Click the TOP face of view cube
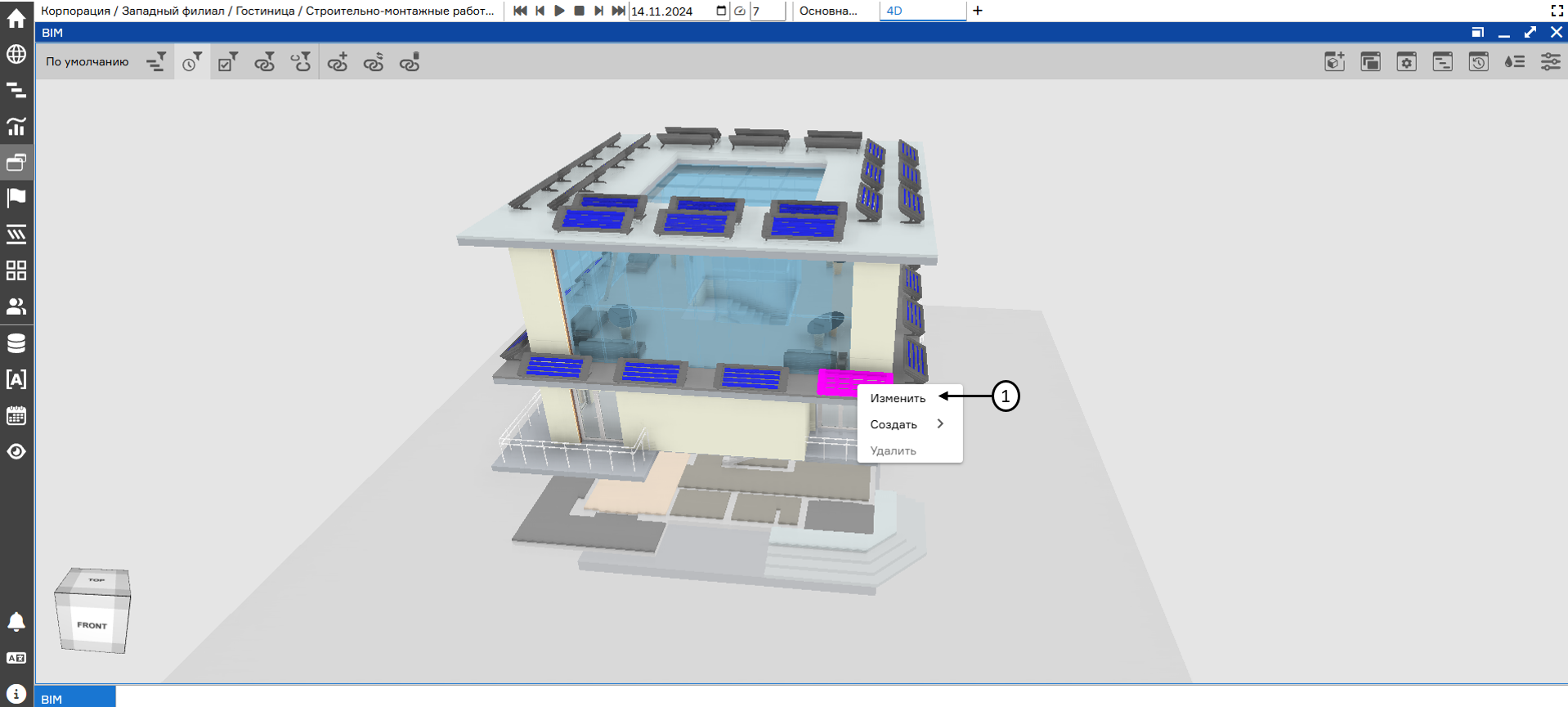Viewport: 1568px width, 707px height. click(96, 579)
